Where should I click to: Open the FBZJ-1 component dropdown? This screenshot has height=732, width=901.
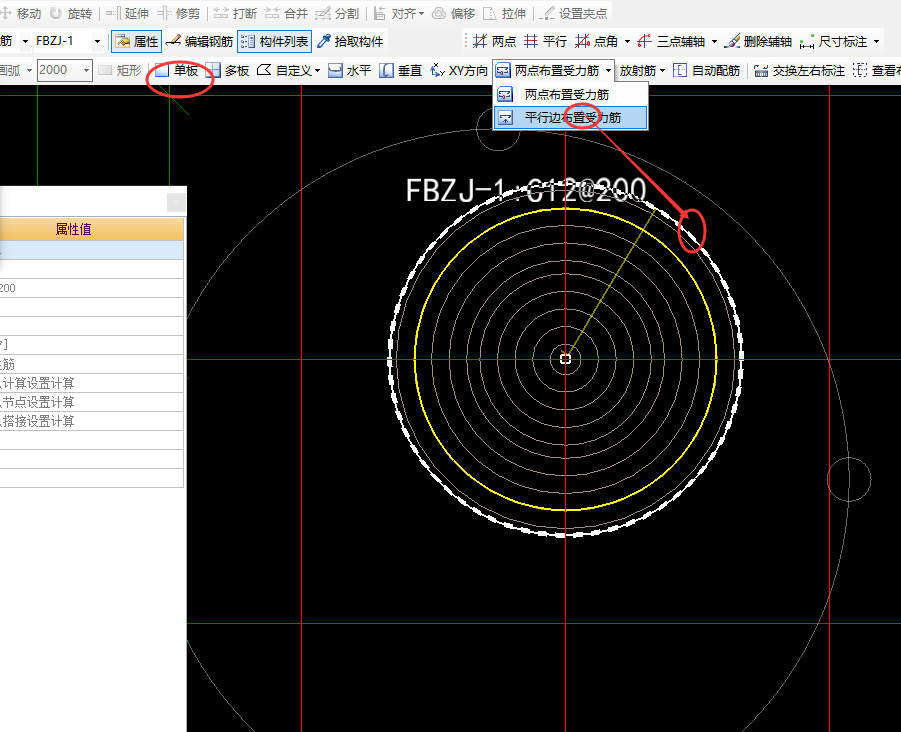(x=97, y=41)
